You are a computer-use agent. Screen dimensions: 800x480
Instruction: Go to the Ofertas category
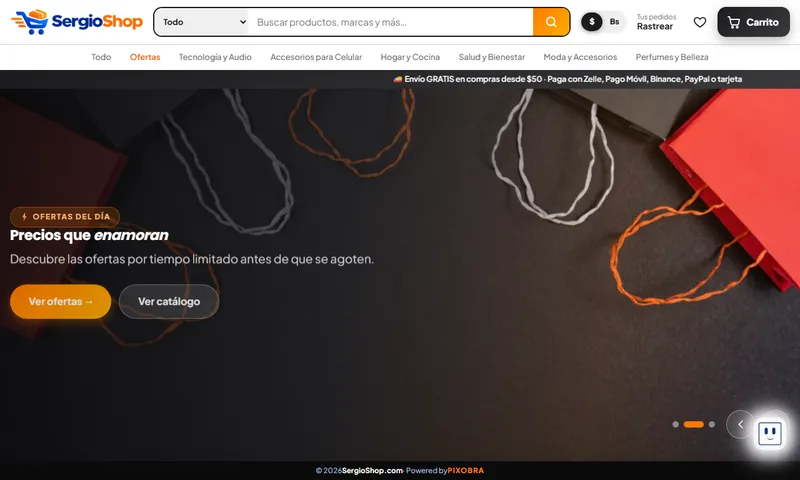point(145,57)
